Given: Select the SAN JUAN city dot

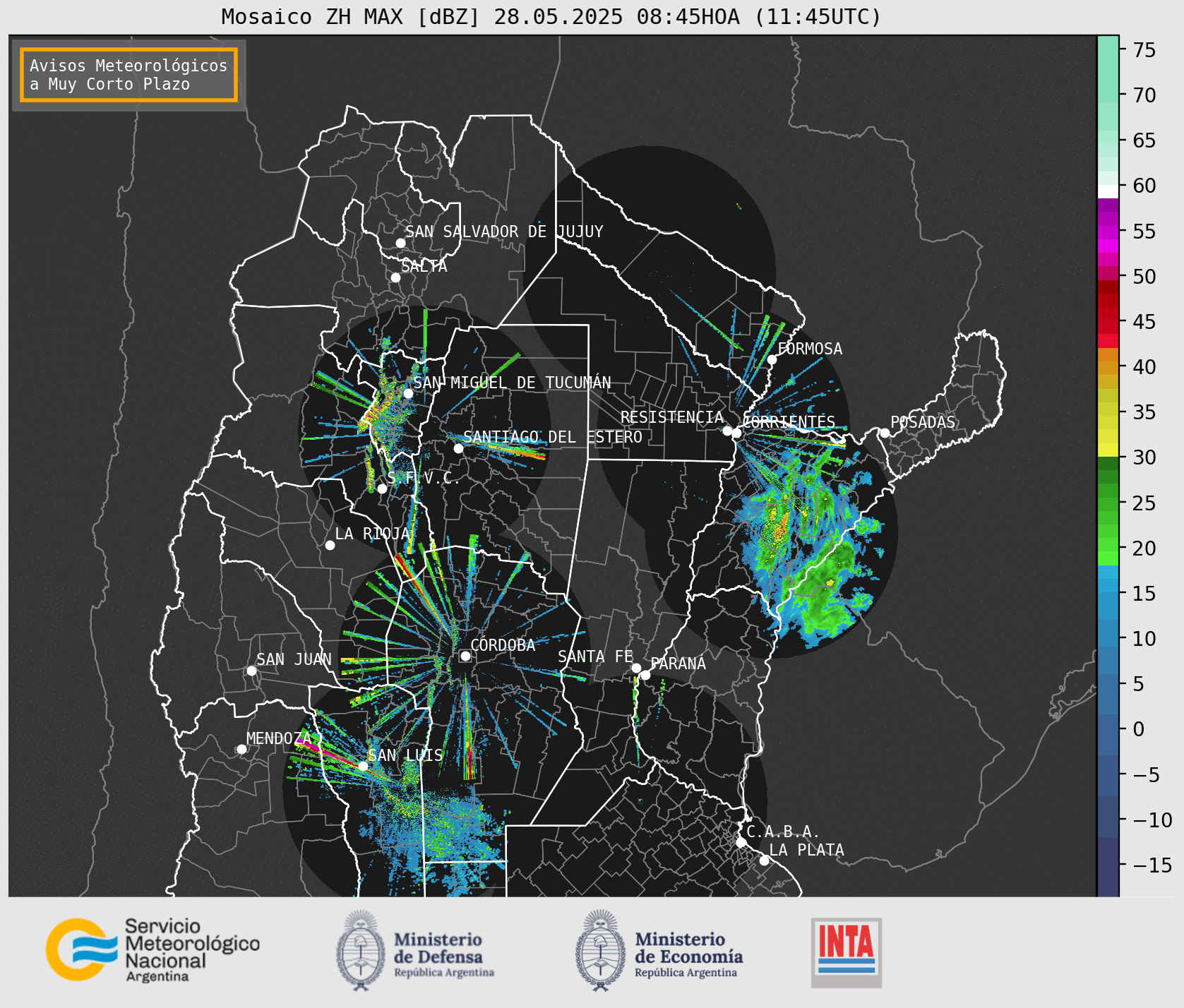Looking at the screenshot, I should [251, 671].
